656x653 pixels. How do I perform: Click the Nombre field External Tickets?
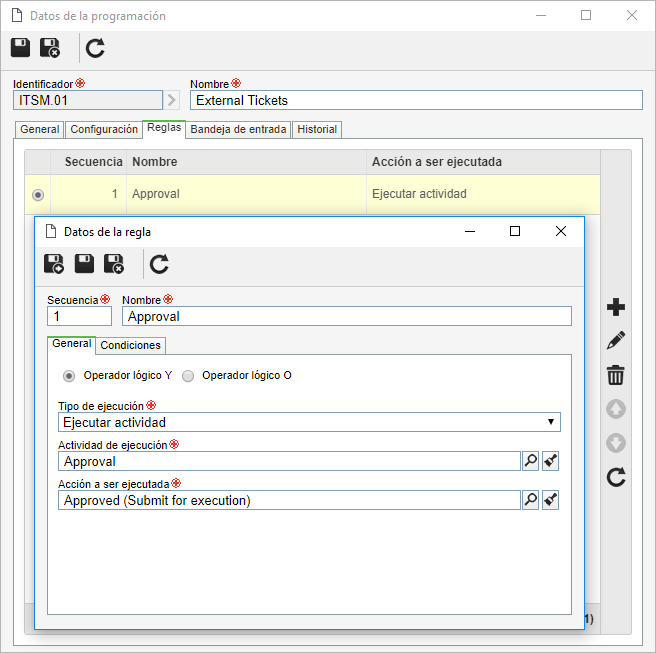click(x=416, y=100)
